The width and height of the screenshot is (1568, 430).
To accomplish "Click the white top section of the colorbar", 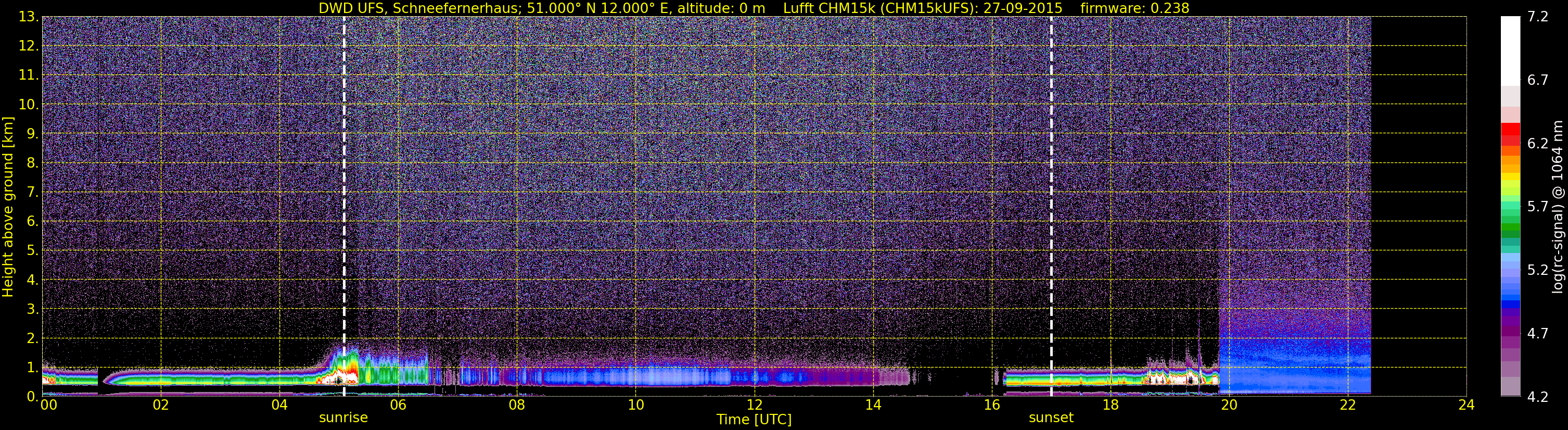I will 1510,49.
